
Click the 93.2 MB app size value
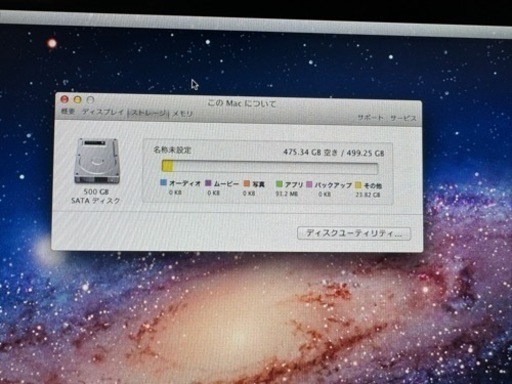(x=287, y=193)
